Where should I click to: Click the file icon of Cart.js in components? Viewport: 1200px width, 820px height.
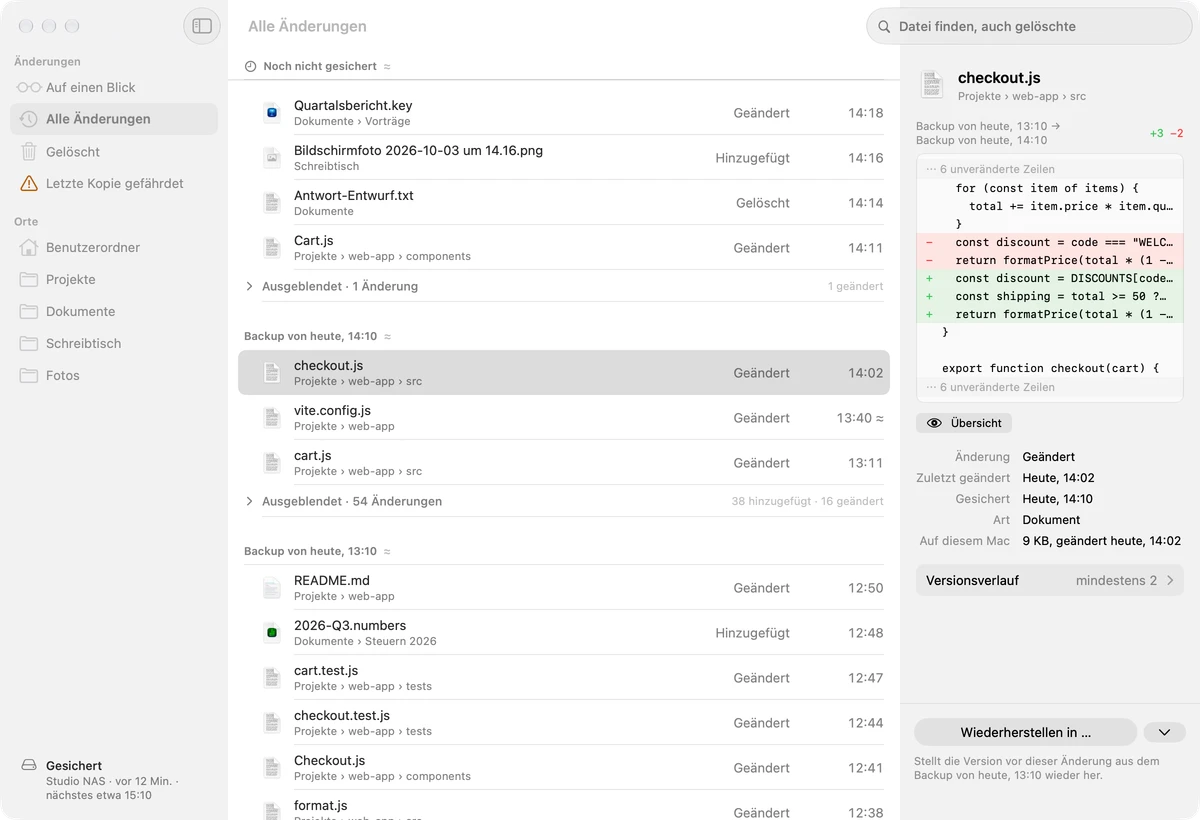click(271, 248)
